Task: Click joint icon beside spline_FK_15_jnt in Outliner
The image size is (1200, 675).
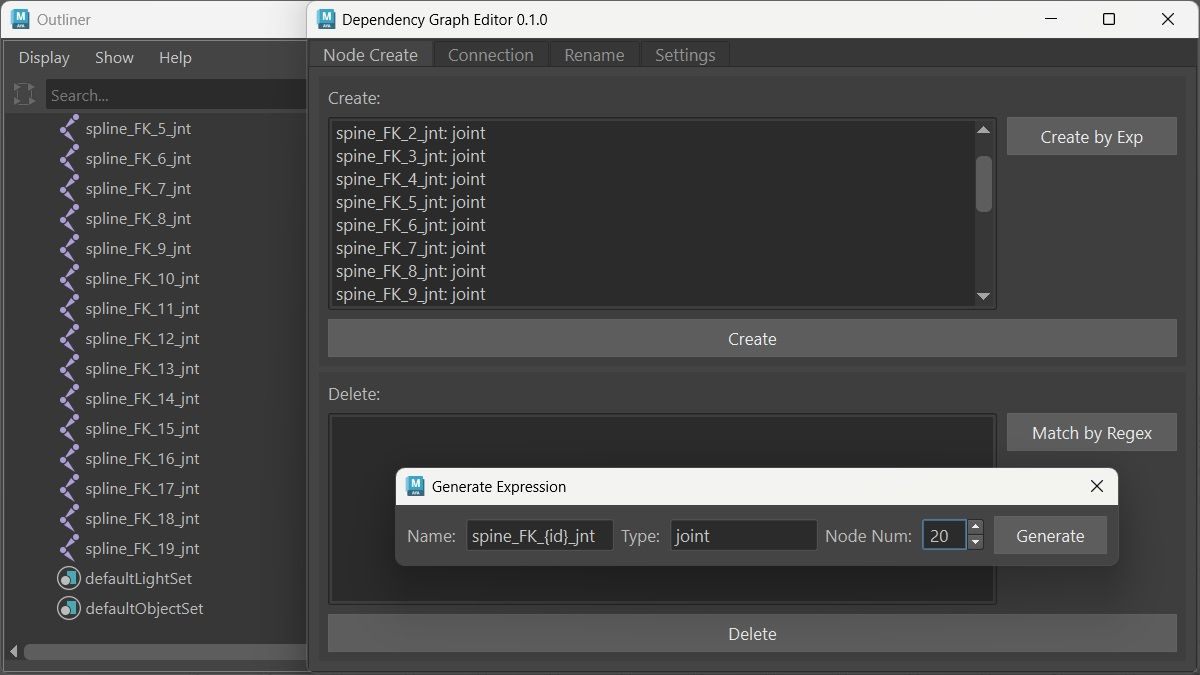Action: (x=69, y=428)
